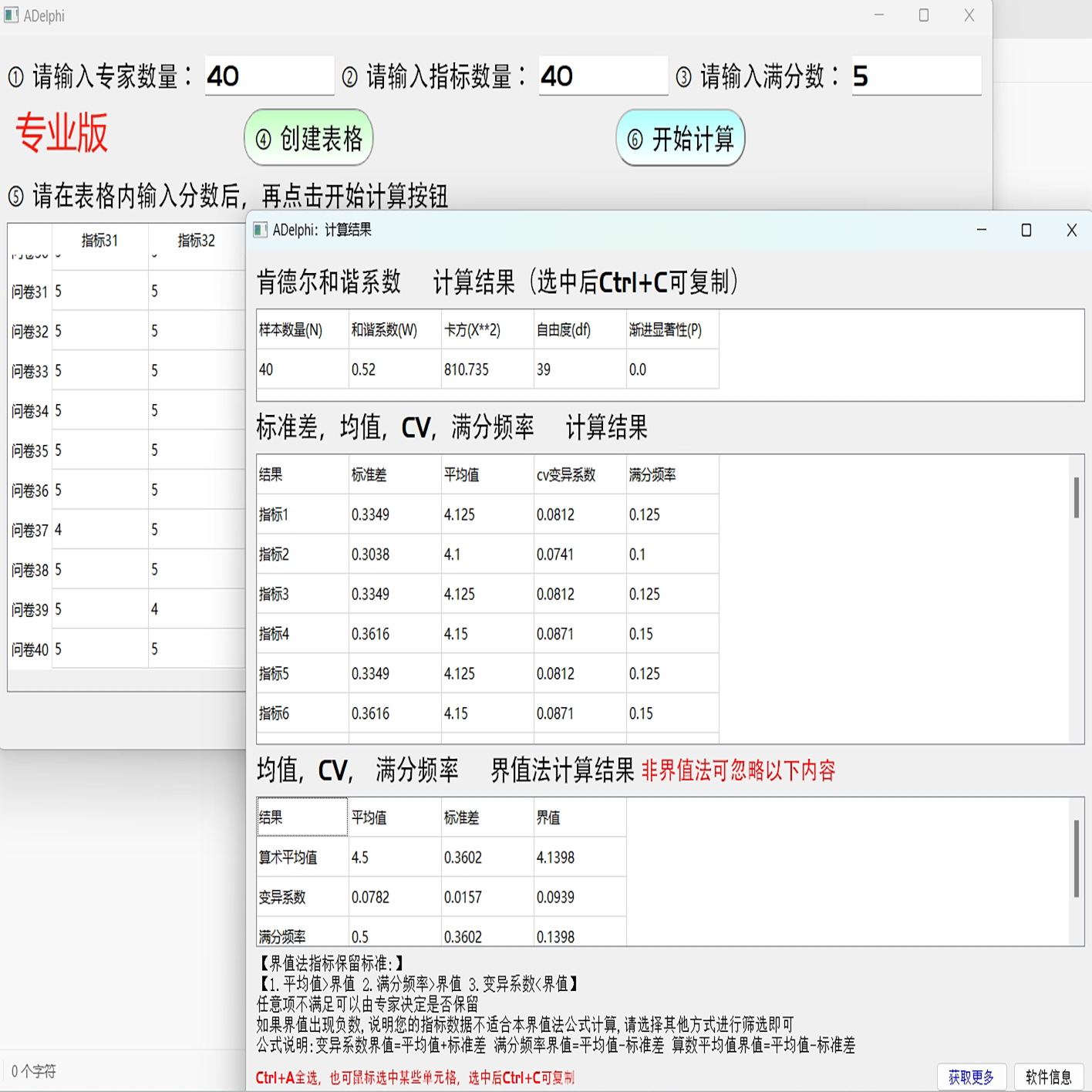
Task: Click the 开始计算 button
Action: click(681, 138)
